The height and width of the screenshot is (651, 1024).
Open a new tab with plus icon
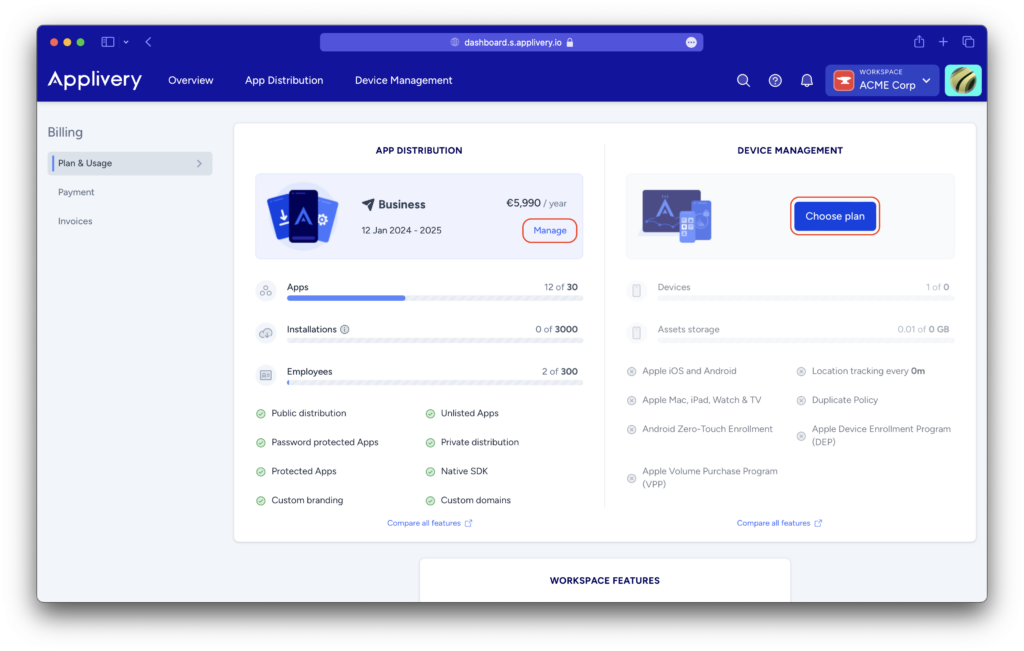943,42
